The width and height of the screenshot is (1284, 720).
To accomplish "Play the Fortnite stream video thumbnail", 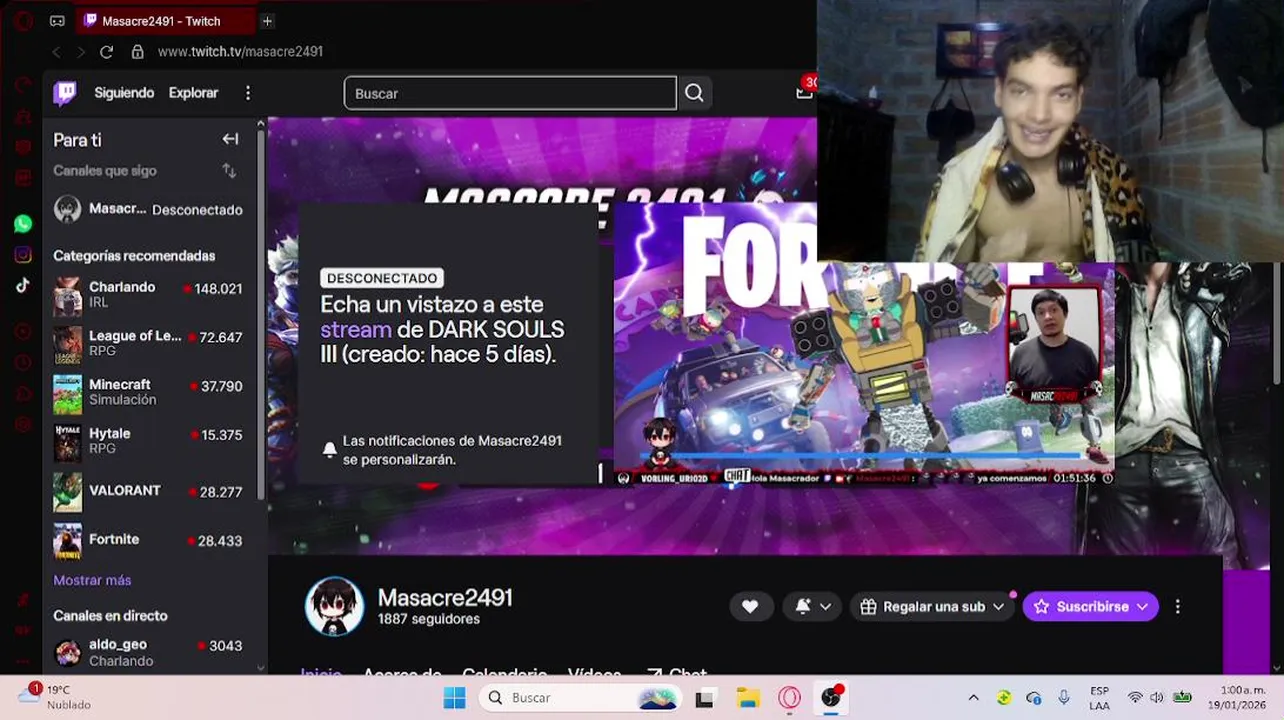I will pos(864,345).
